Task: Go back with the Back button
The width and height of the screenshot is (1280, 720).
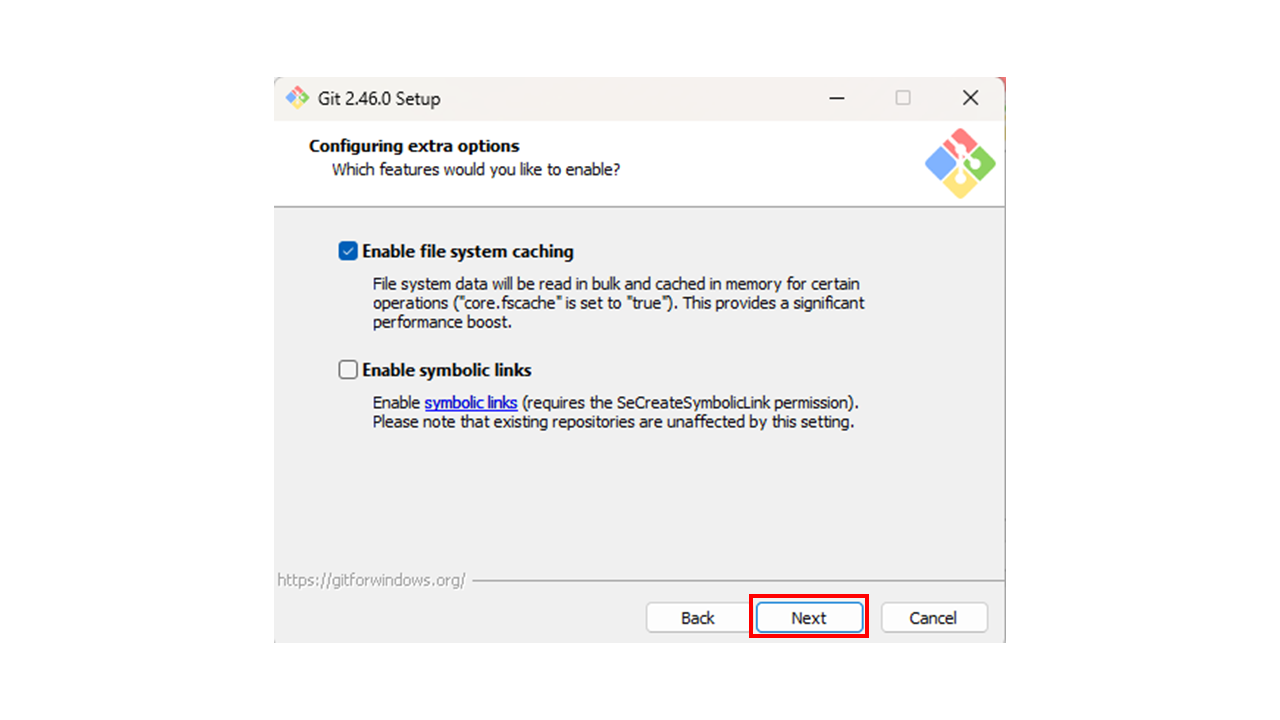Action: pos(698,618)
